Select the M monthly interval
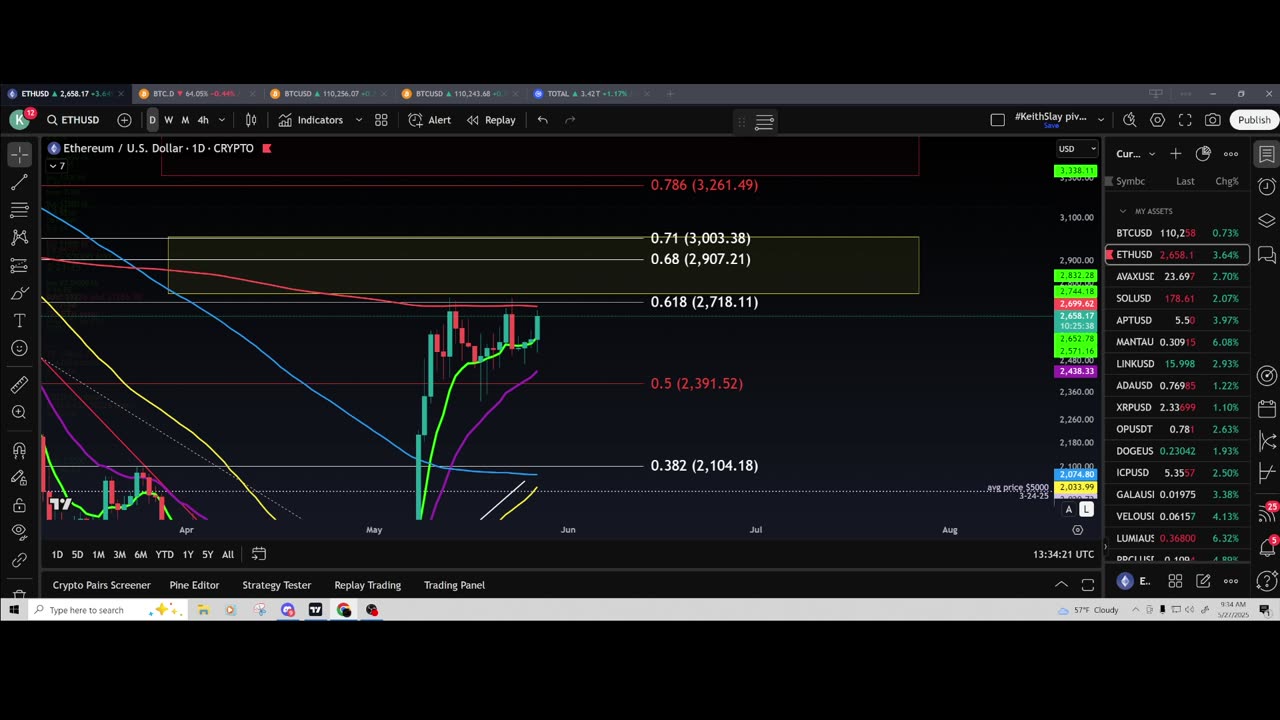The width and height of the screenshot is (1280, 720). coord(185,120)
